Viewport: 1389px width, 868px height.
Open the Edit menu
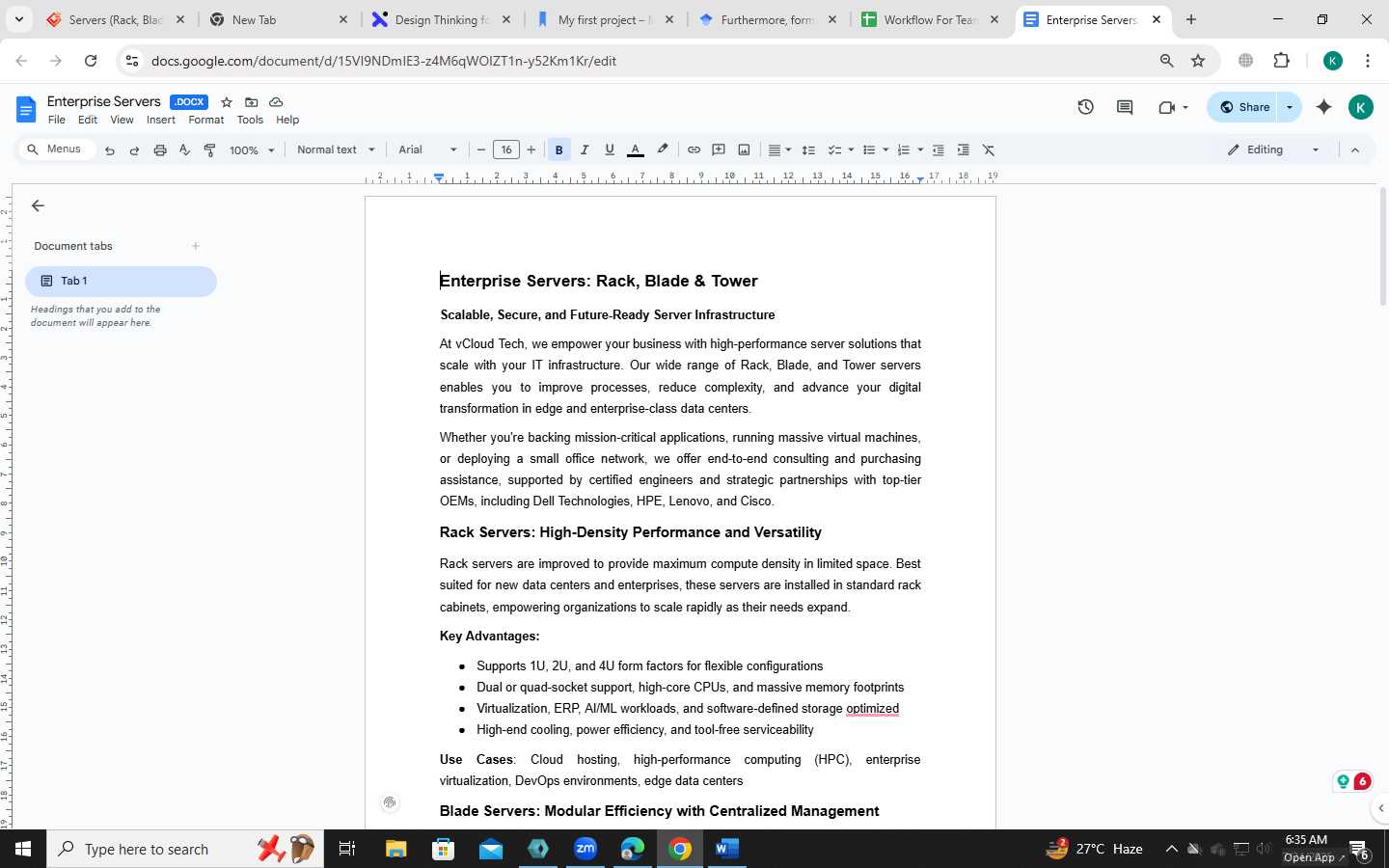[88, 120]
